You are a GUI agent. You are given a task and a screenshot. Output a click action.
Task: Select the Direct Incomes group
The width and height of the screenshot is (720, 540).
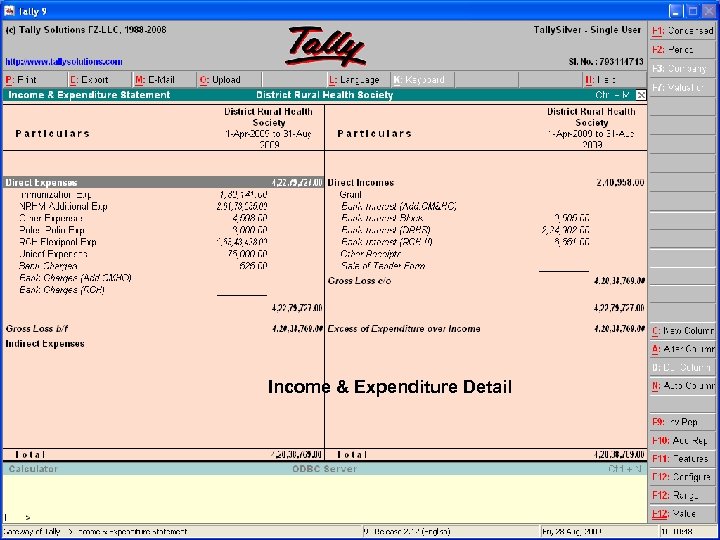pyautogui.click(x=486, y=183)
